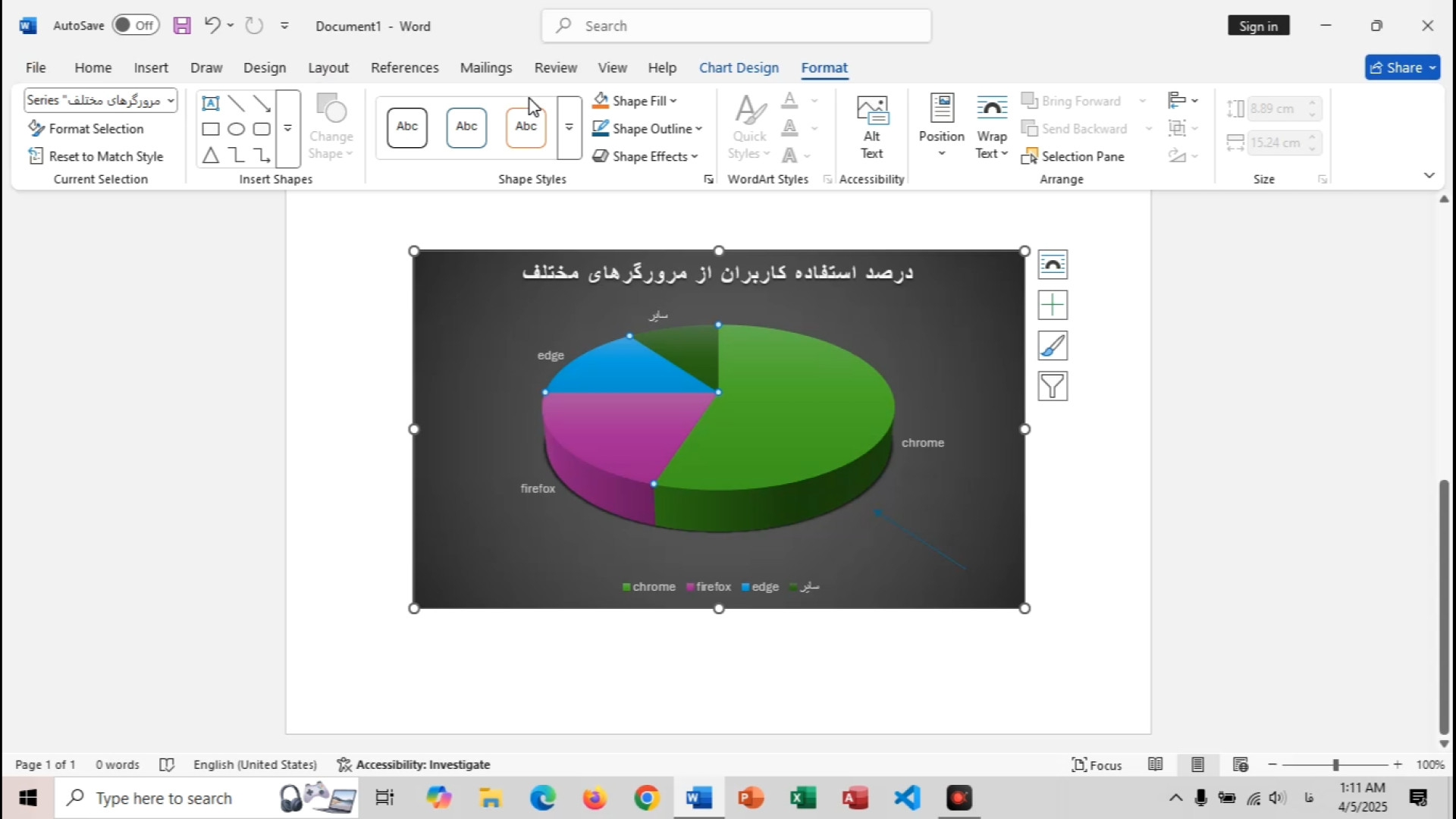Select the Elbow Arrow Connector shape

point(262,155)
